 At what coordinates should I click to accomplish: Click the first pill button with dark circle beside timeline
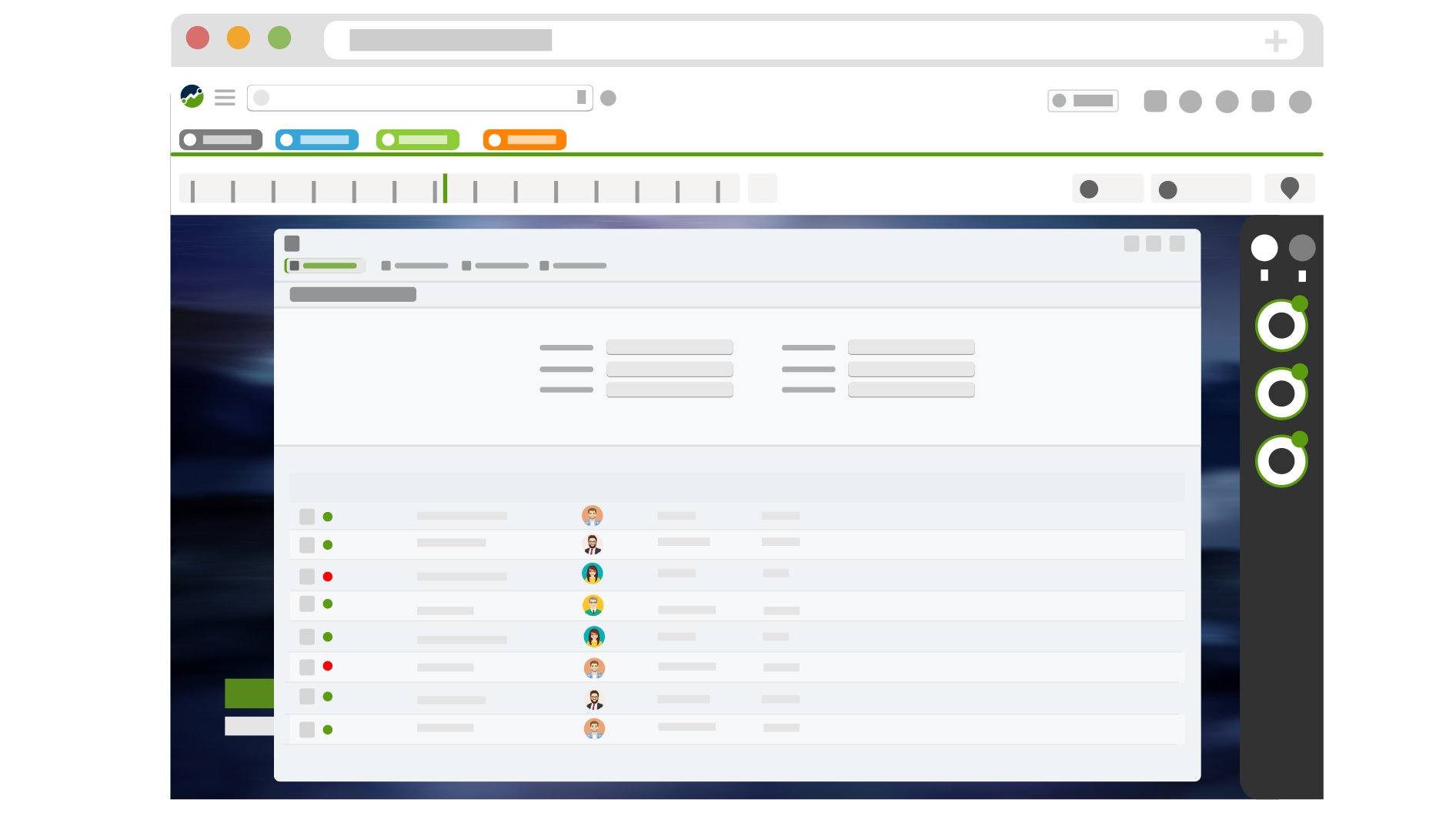(1107, 189)
